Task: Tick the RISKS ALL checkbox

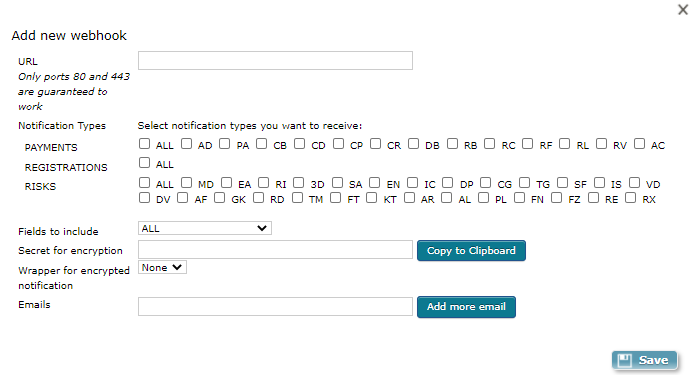Action: [144, 182]
